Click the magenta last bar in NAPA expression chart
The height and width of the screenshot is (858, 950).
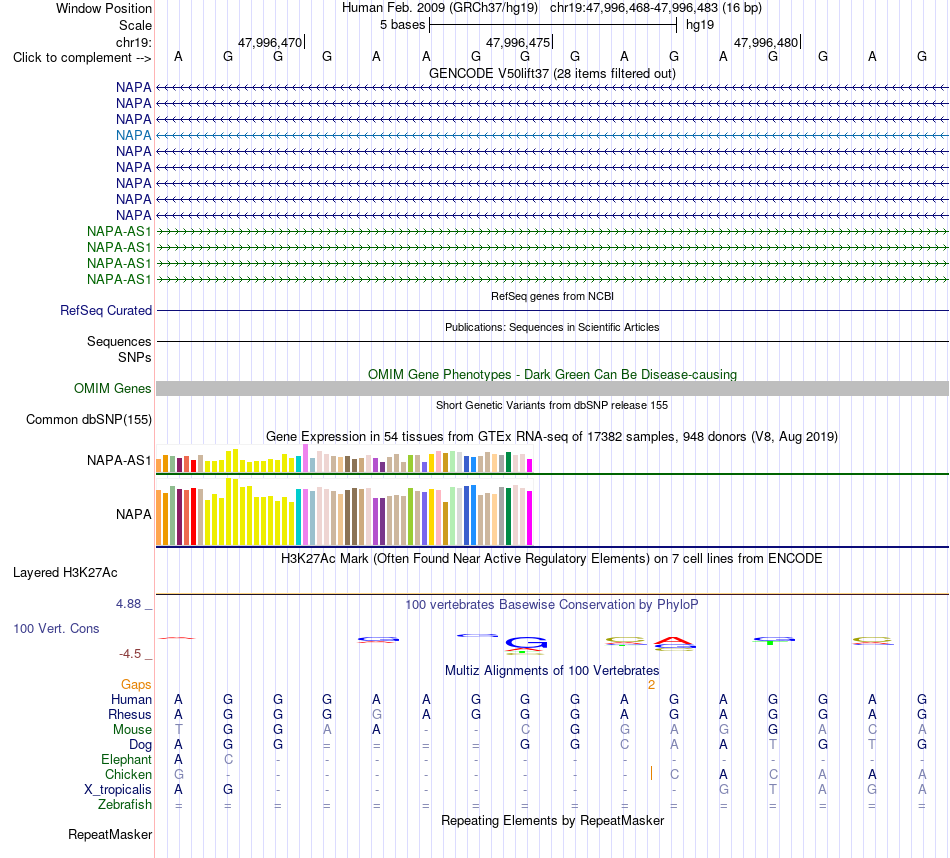click(529, 518)
